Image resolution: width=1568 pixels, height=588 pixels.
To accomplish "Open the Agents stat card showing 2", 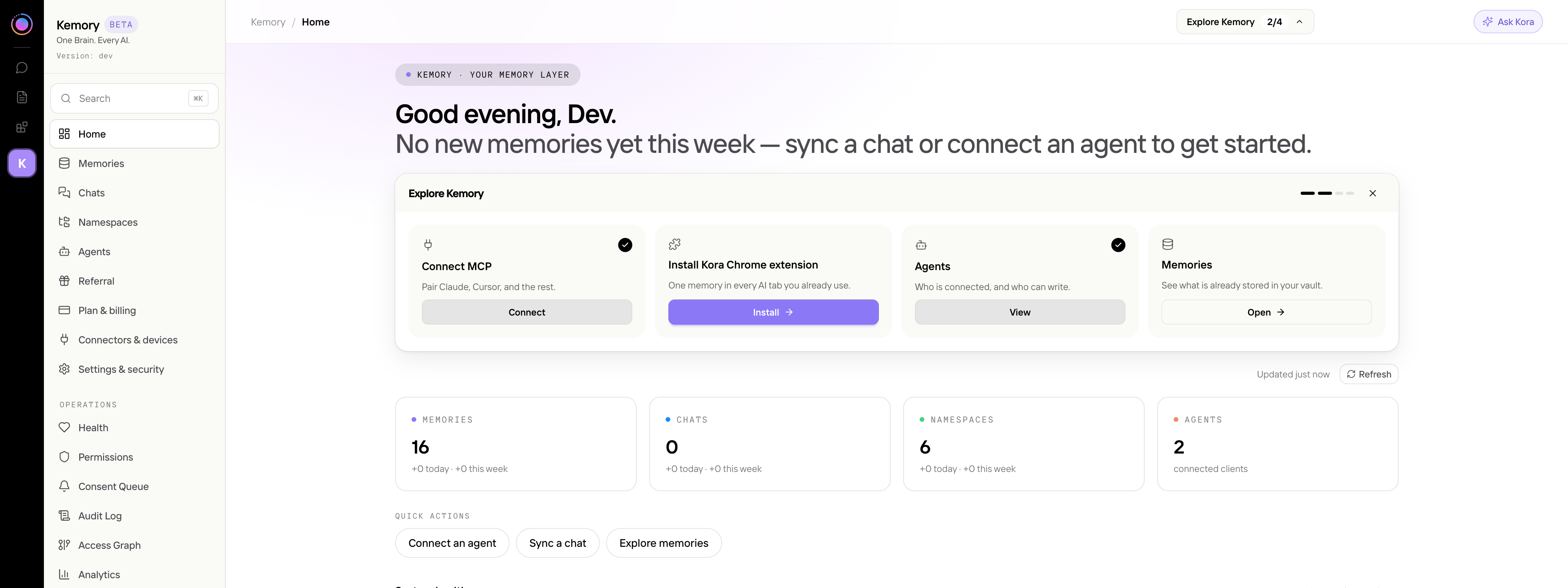I will (1277, 444).
